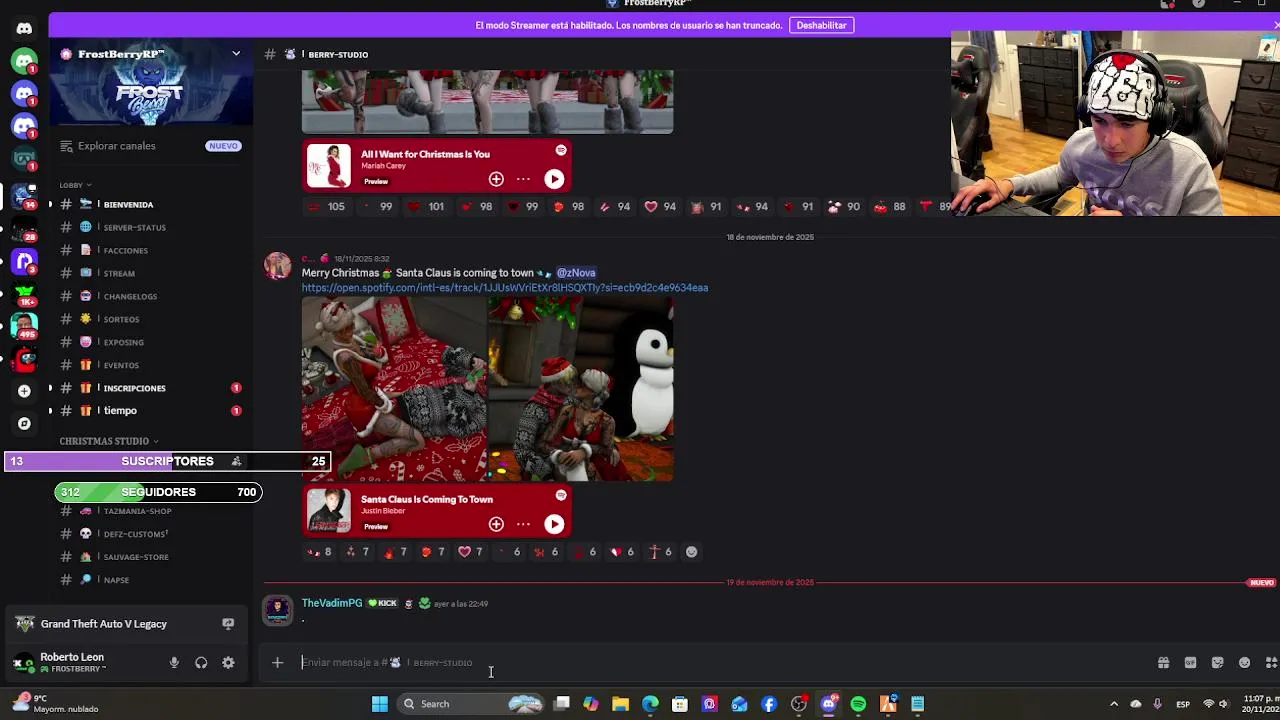
Task: Expand the BIENVENIDA channel thread arrow
Action: [50, 204]
